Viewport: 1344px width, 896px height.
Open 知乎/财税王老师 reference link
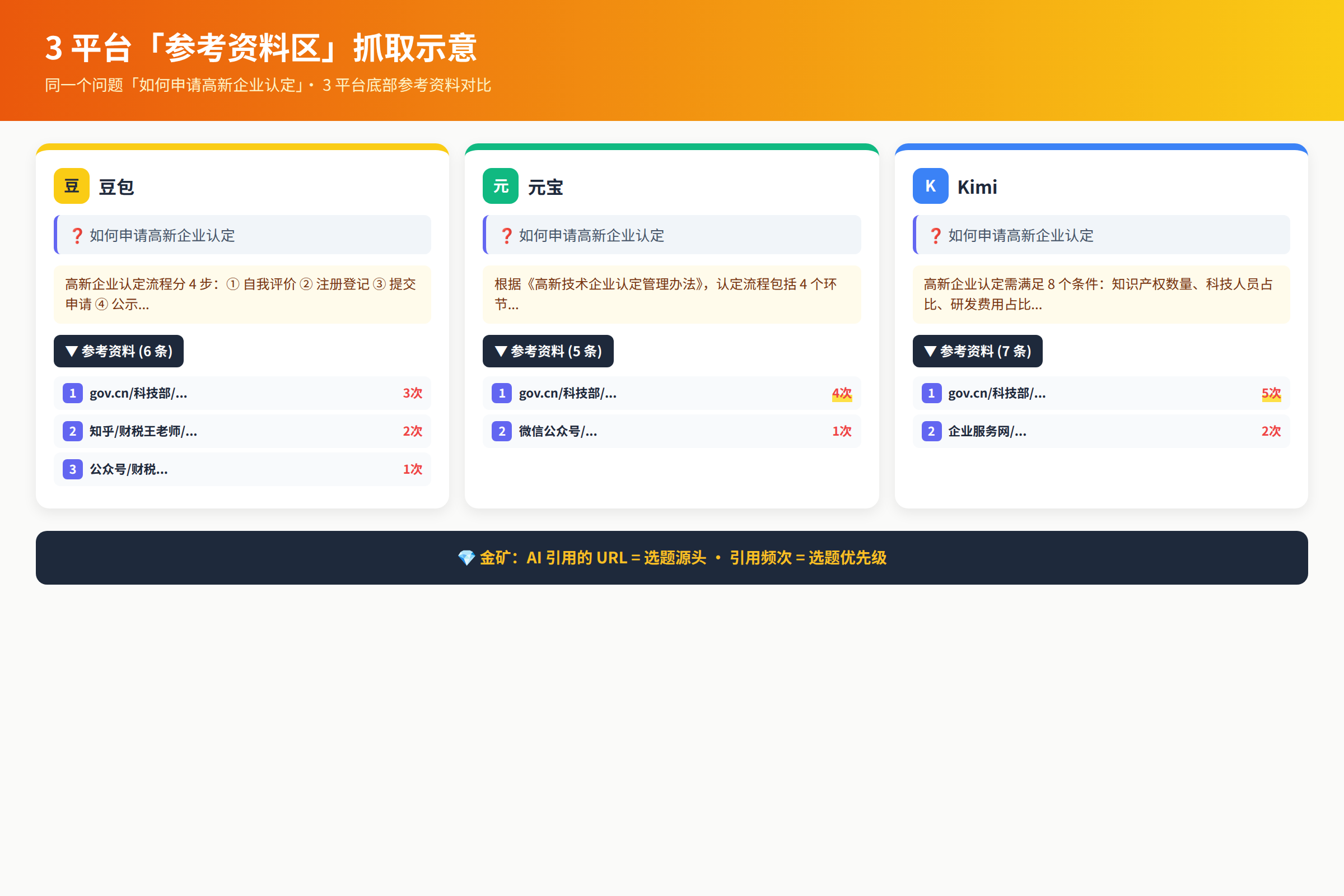[143, 431]
